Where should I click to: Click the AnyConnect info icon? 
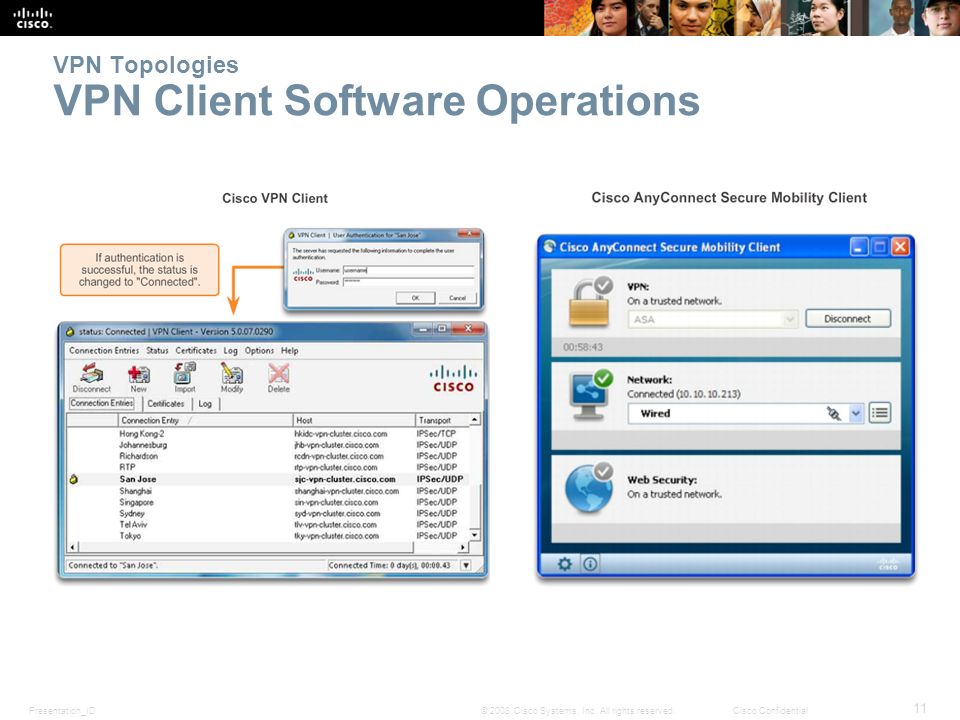click(590, 564)
